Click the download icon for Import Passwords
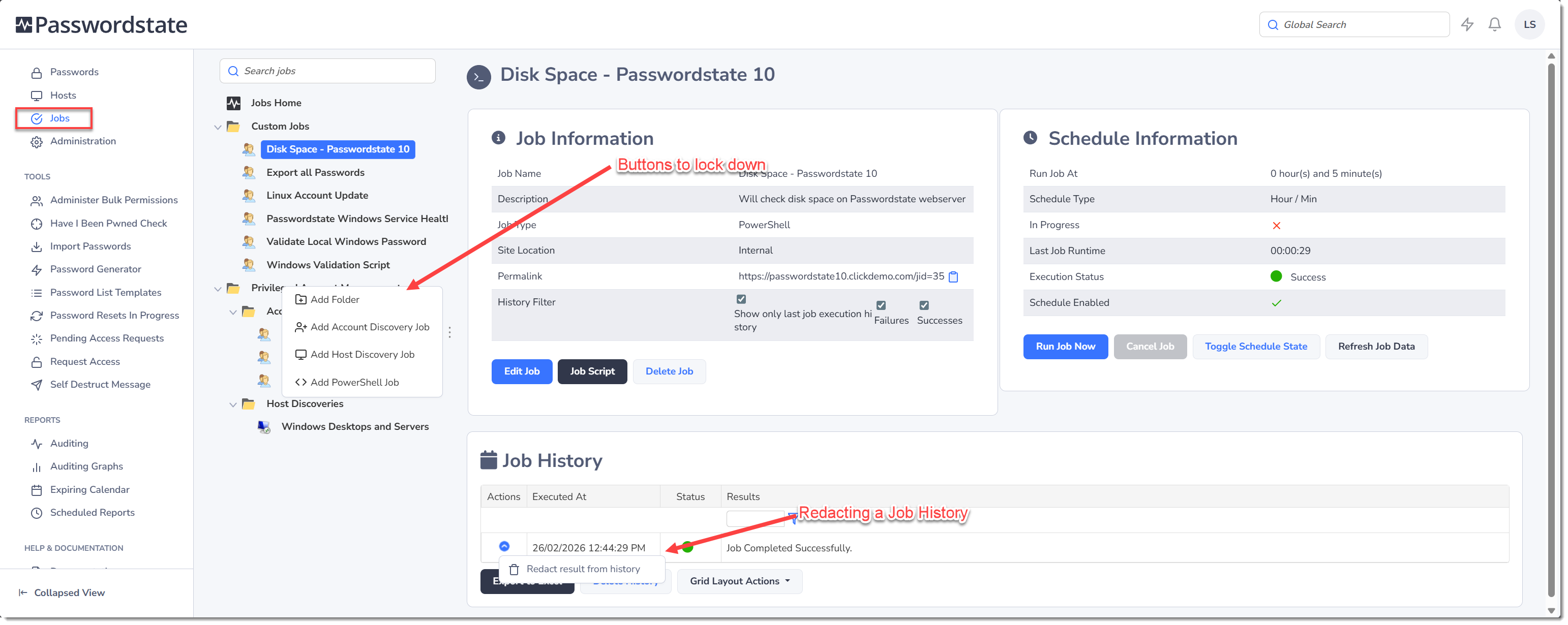The image size is (1568, 625). tap(37, 246)
